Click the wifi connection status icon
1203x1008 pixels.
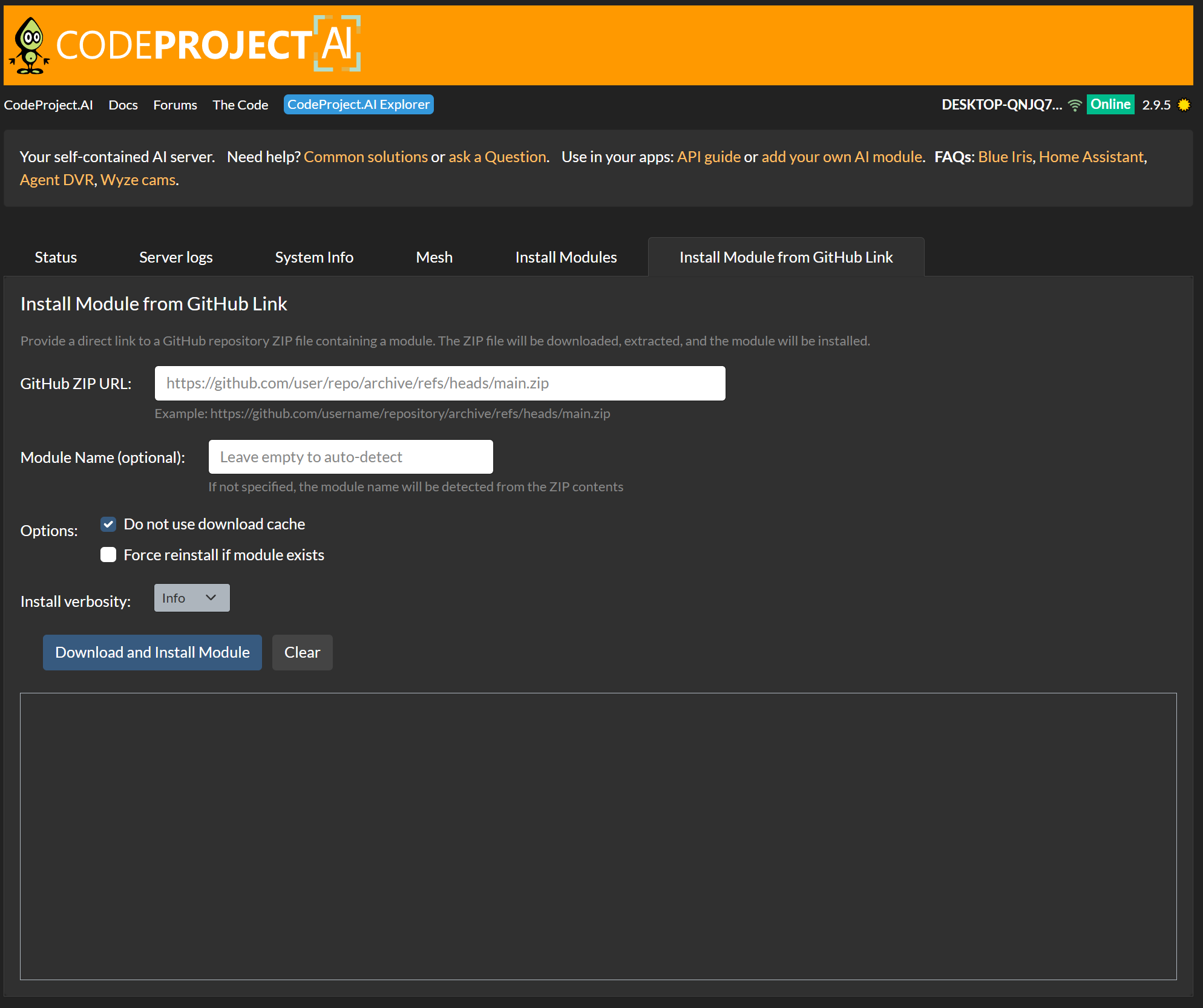1075,105
